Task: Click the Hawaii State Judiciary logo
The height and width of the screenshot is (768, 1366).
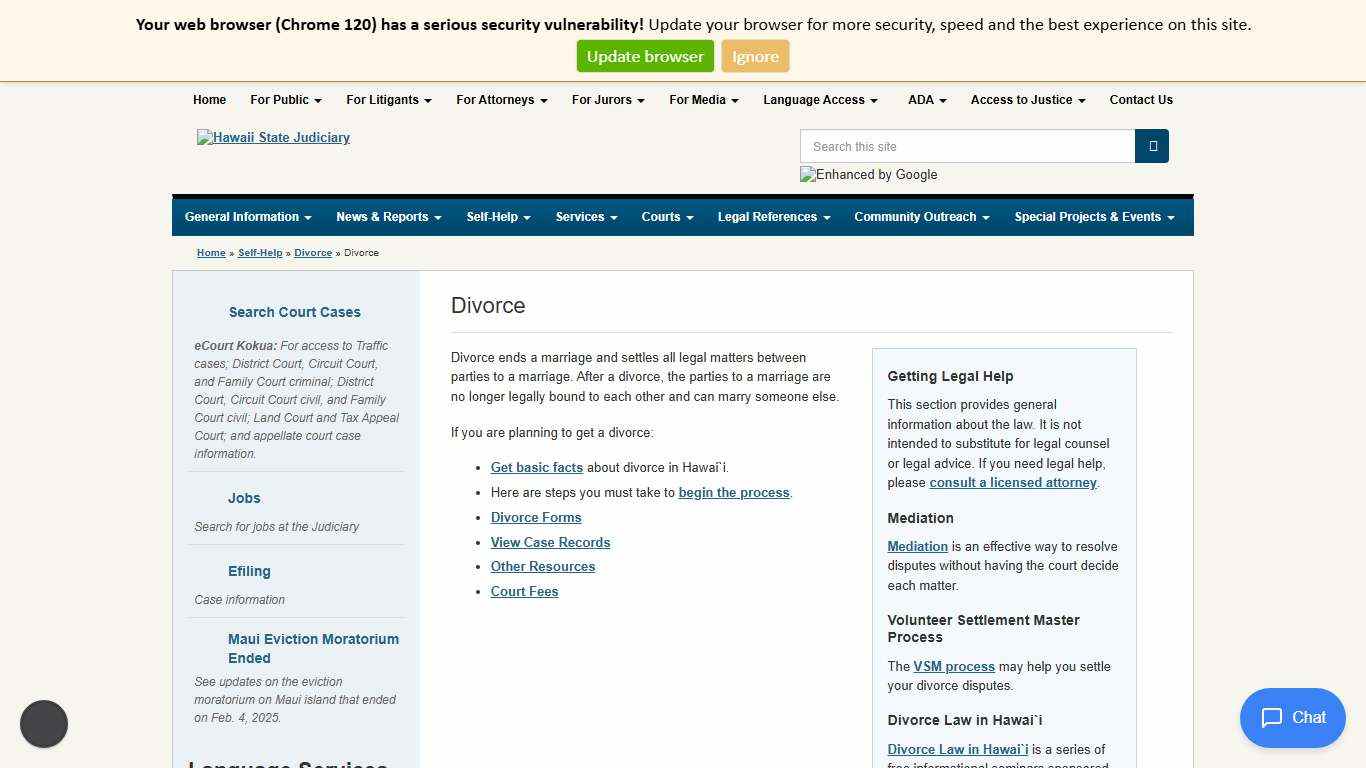Action: [273, 138]
